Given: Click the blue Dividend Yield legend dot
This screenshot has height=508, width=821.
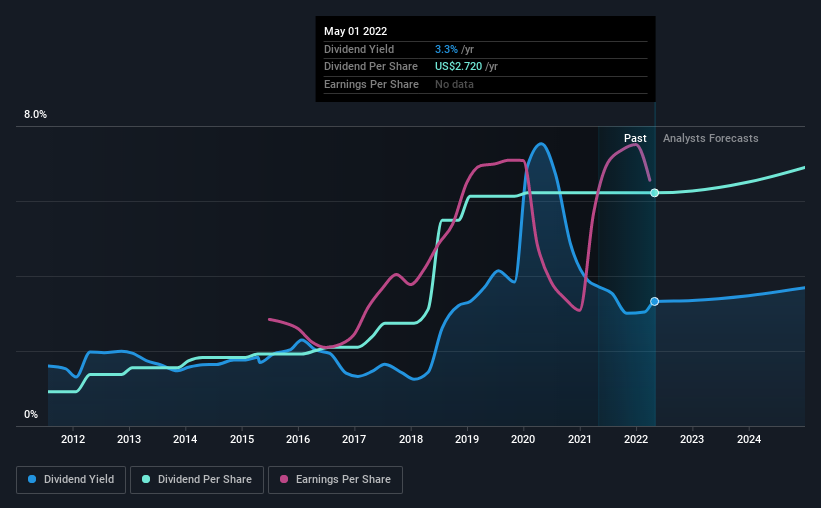Looking at the screenshot, I should 32,479.
